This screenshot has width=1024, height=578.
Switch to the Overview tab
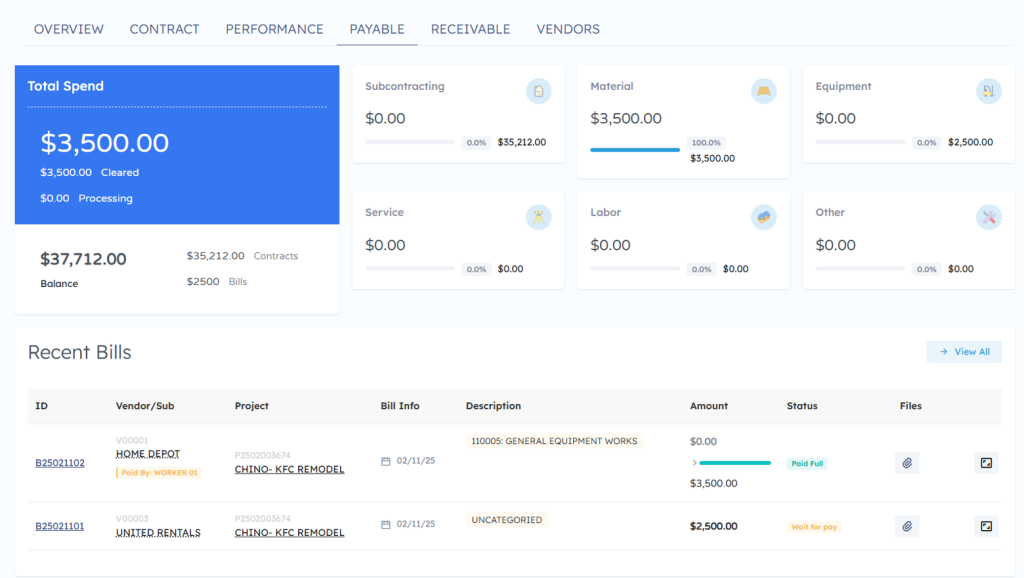coord(69,29)
